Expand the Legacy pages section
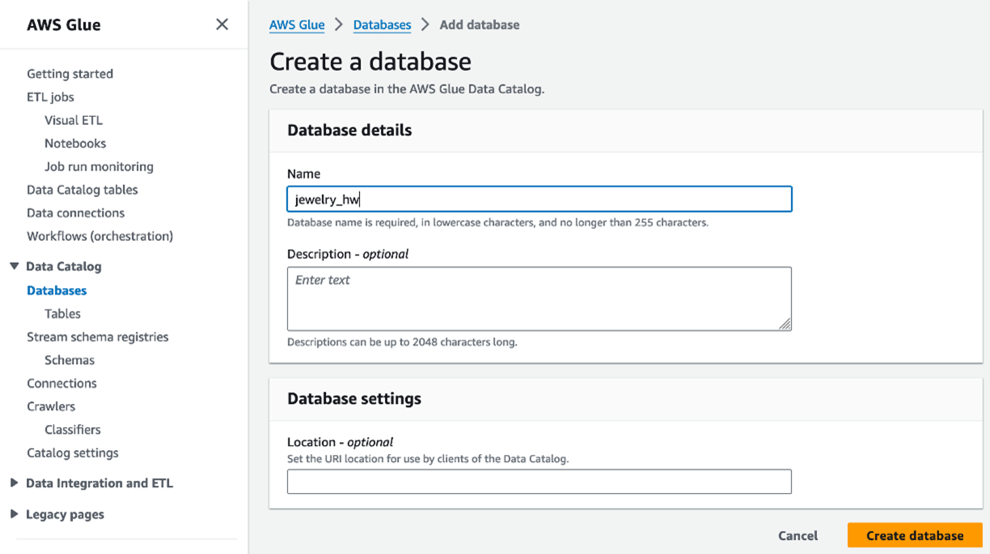The image size is (990, 554). click(14, 514)
